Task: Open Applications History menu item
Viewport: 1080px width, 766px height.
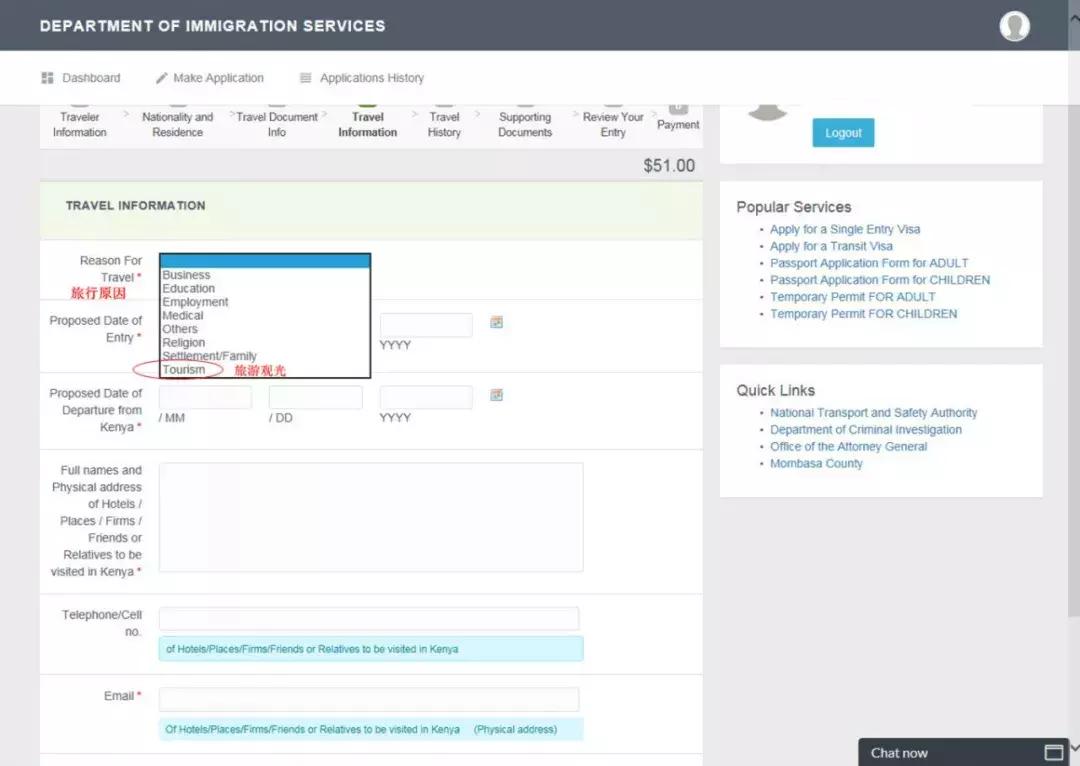Action: point(372,78)
